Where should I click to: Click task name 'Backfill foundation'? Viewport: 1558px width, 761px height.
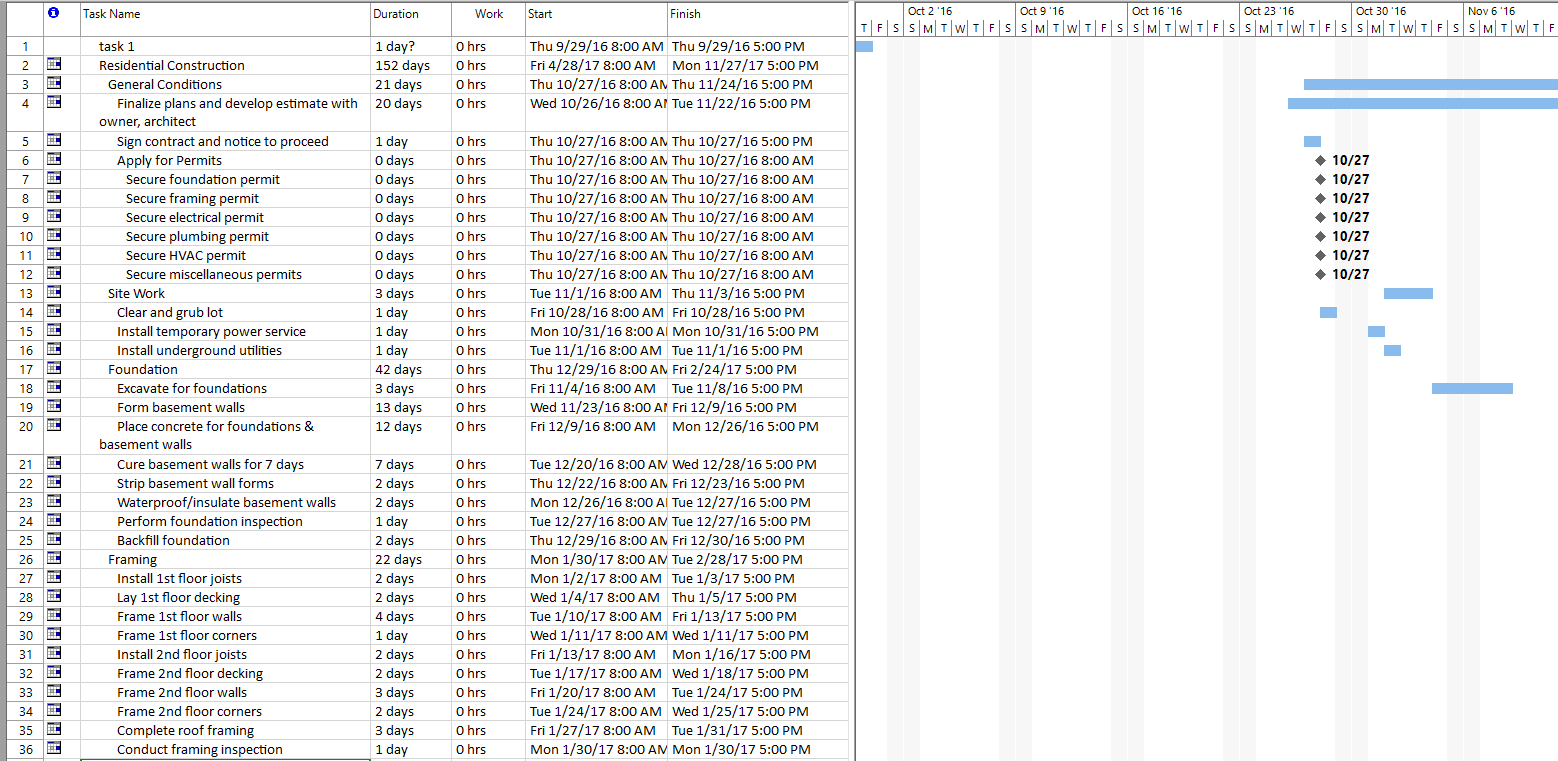tap(173, 540)
